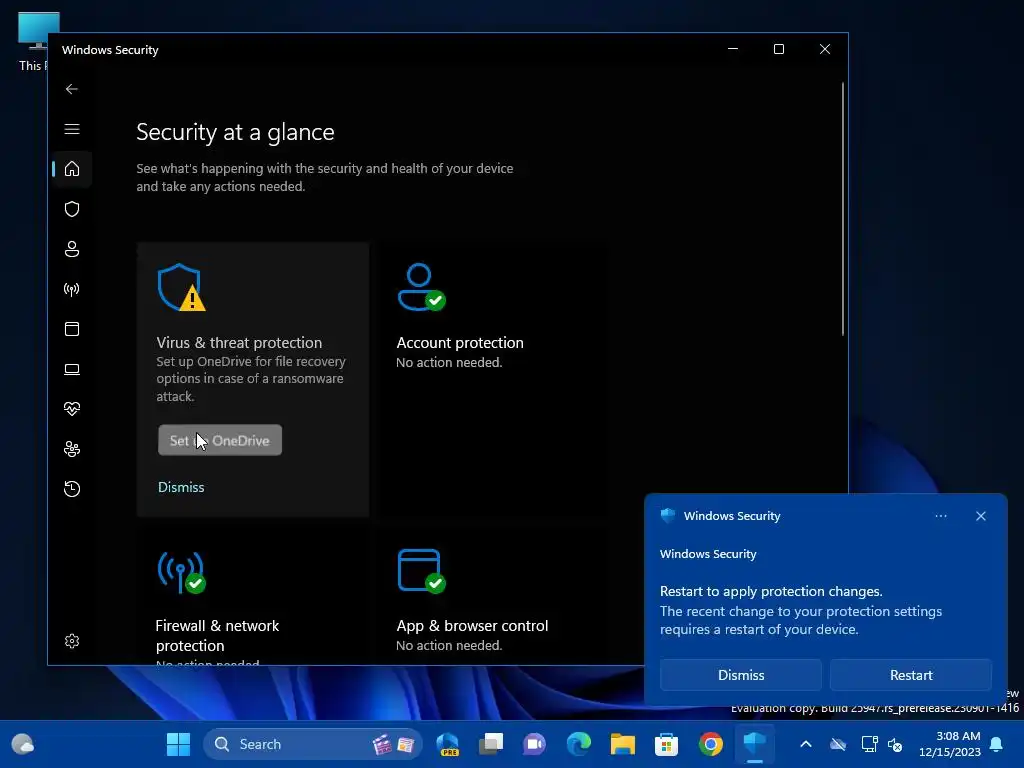Open Device security laptop icon in sidebar
This screenshot has width=1024, height=768.
pos(72,370)
